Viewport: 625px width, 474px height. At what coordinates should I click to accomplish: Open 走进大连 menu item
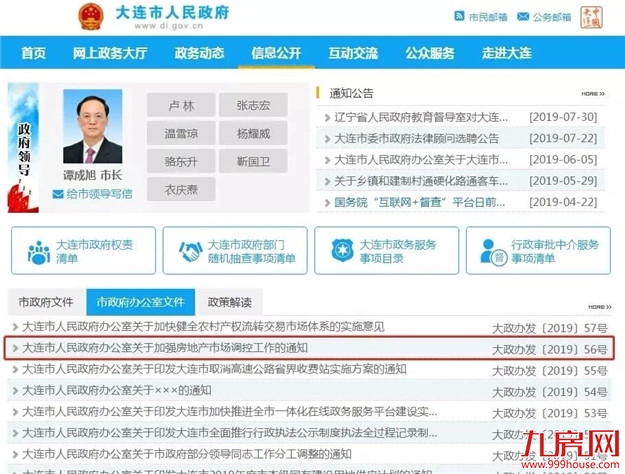(507, 53)
